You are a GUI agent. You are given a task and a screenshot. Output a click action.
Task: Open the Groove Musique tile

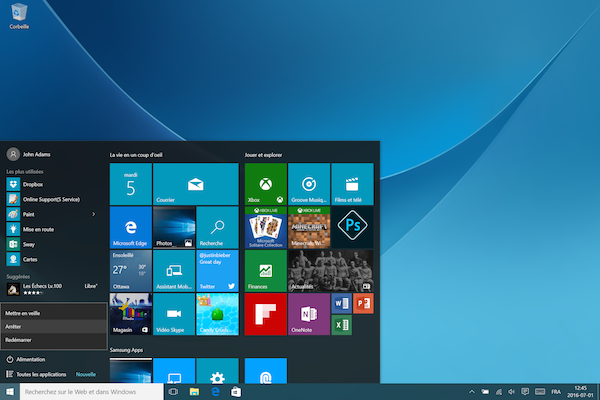(x=309, y=184)
